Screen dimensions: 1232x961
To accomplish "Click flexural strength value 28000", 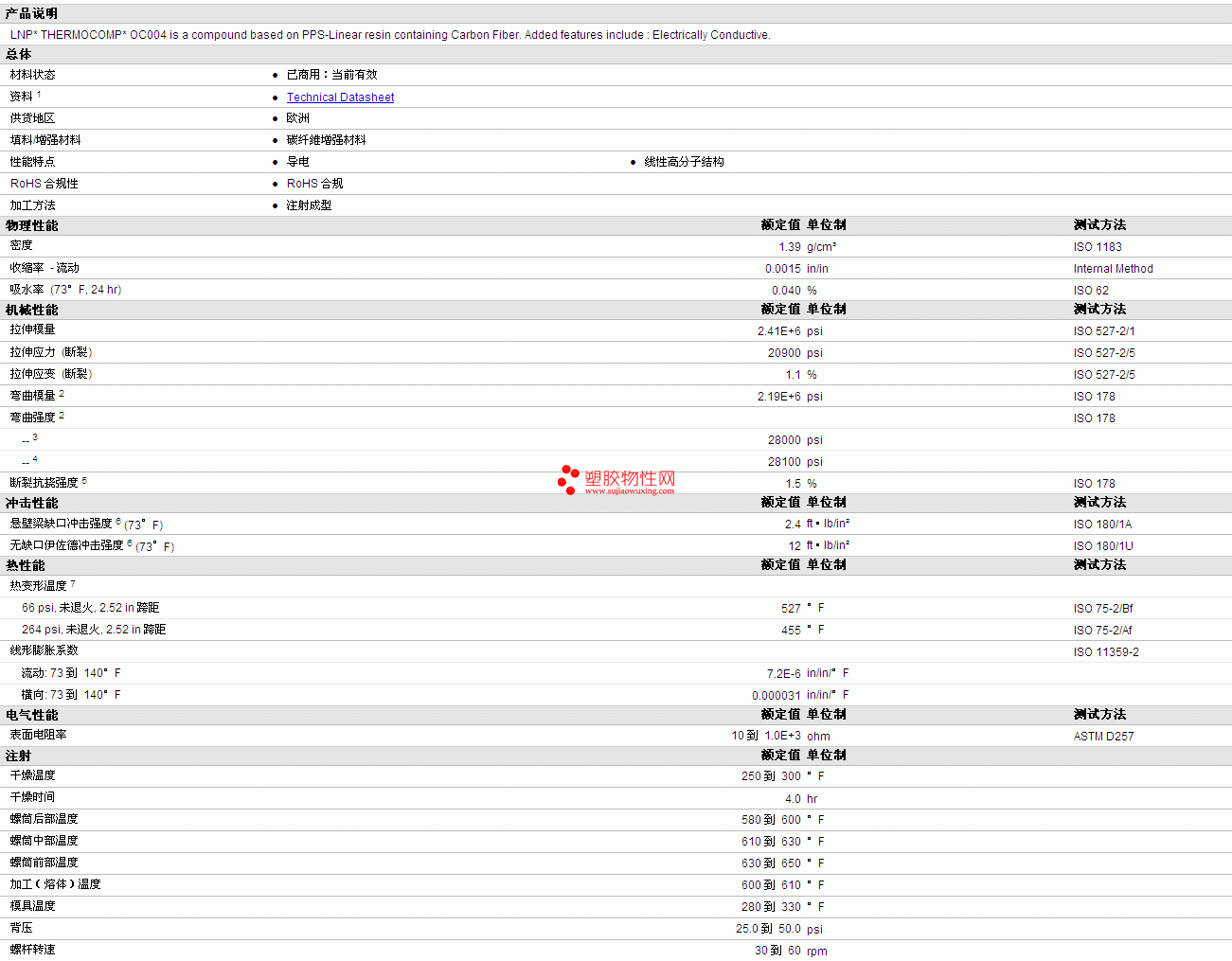I will click(784, 440).
